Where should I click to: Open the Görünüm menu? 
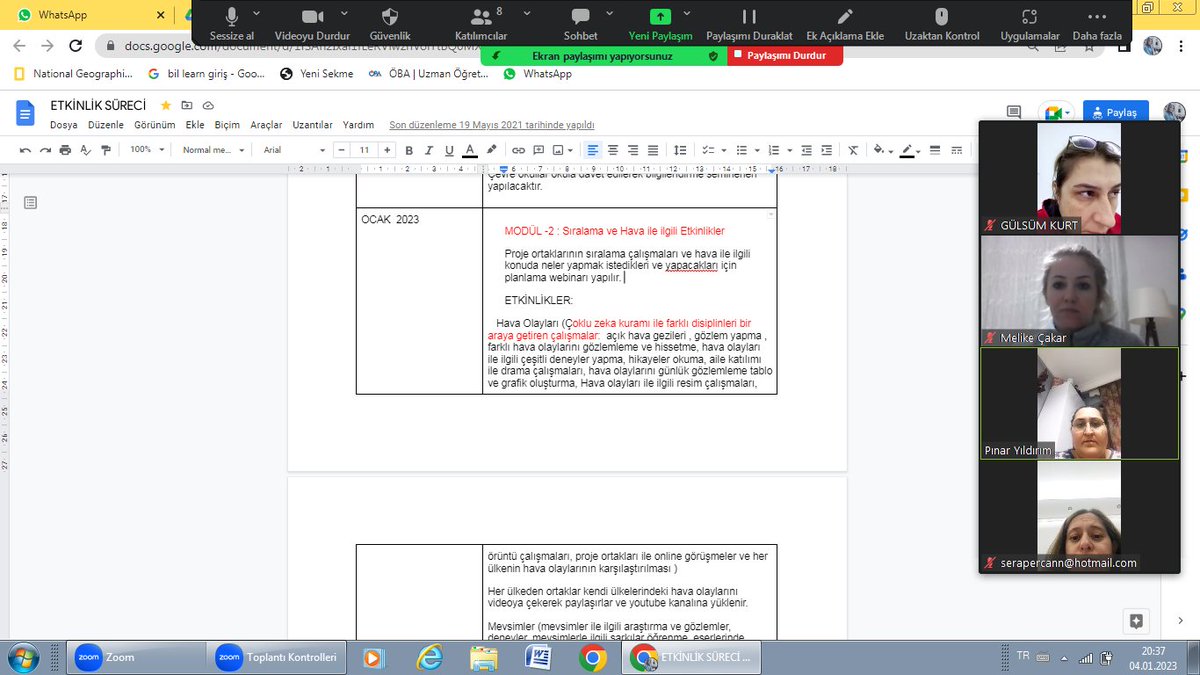[x=154, y=125]
